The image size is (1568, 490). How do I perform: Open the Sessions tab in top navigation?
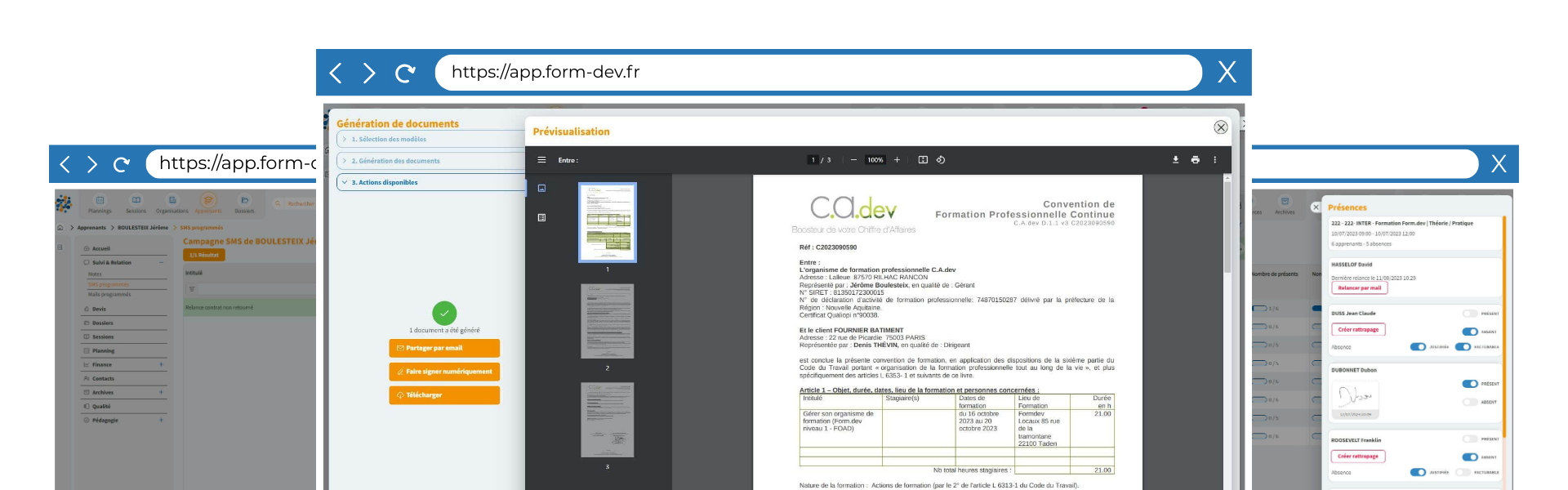(x=136, y=204)
